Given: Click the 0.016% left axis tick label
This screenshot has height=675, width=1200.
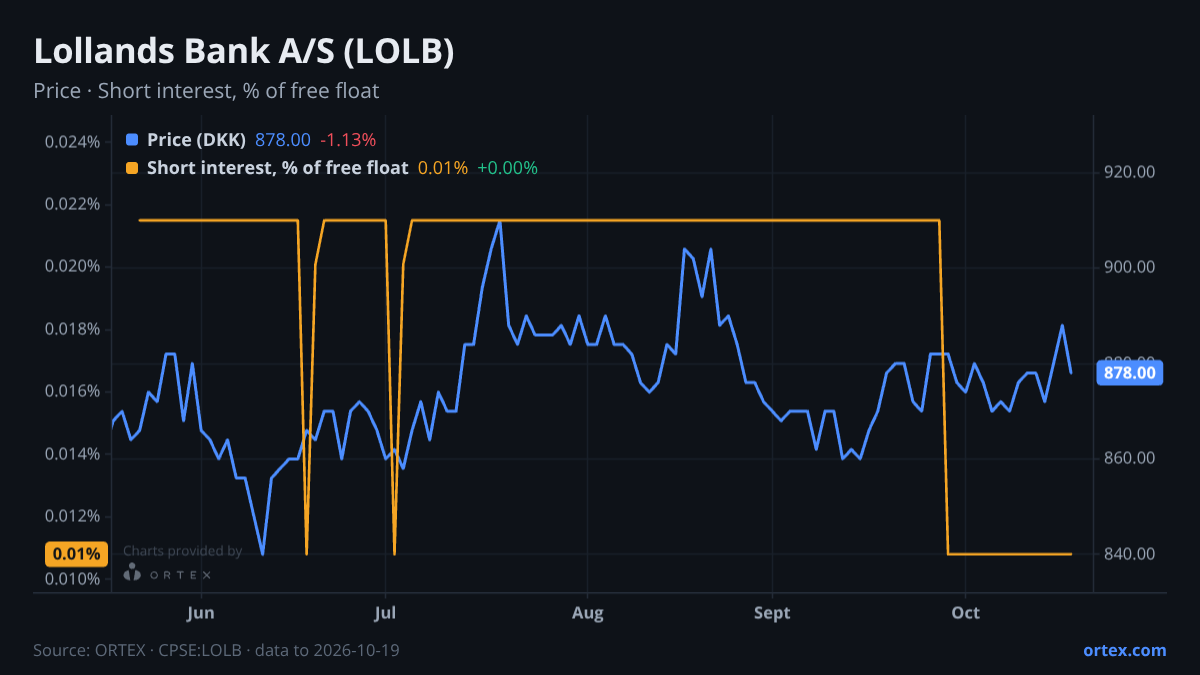Looking at the screenshot, I should pos(72,391).
